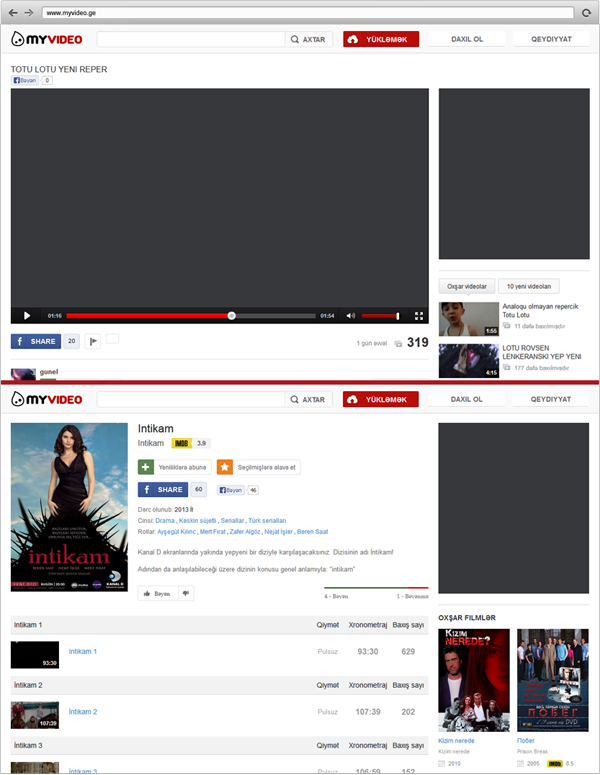The image size is (600, 775).
Task: Mute the video player volume icon
Action: click(350, 316)
